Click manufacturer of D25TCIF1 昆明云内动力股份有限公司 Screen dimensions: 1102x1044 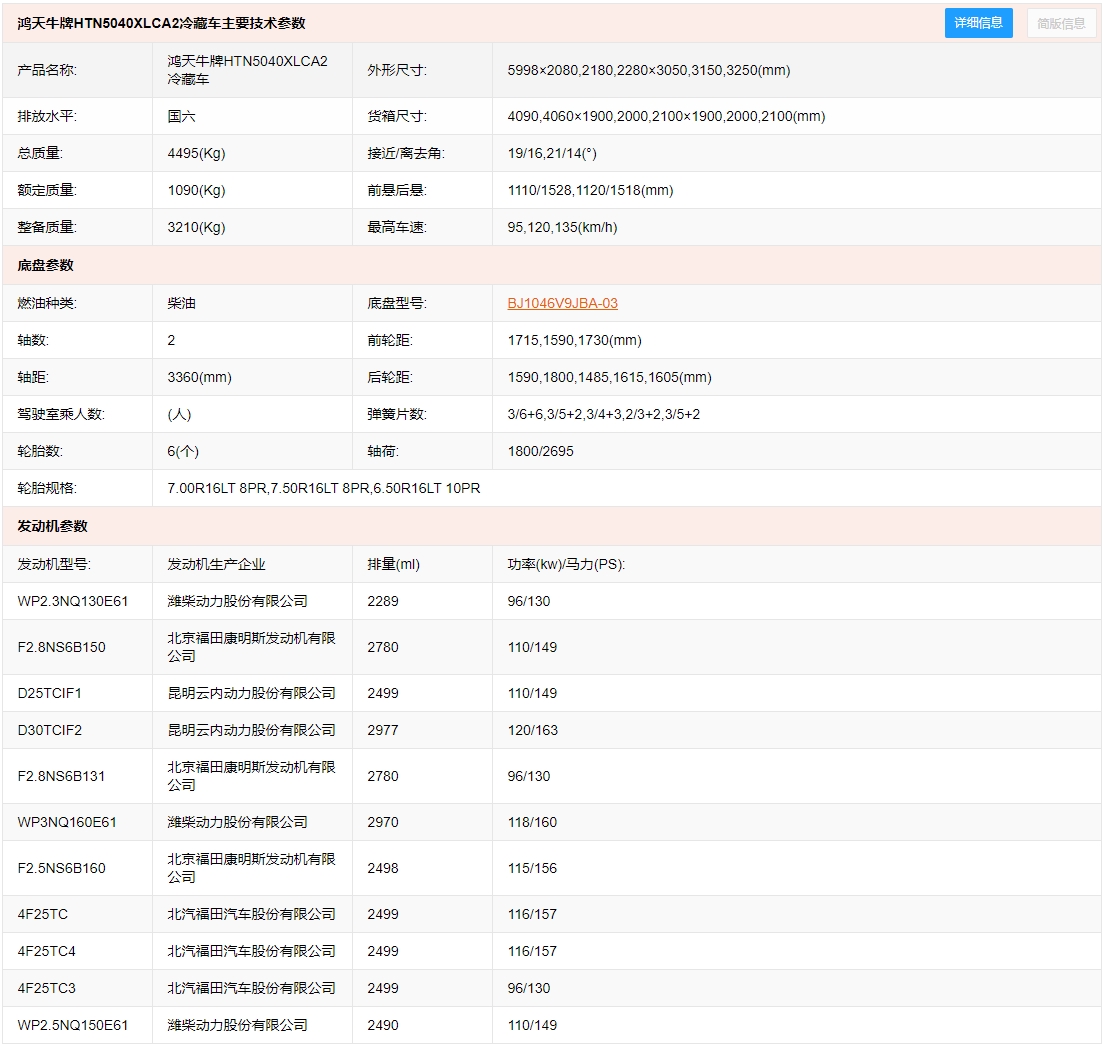(252, 693)
